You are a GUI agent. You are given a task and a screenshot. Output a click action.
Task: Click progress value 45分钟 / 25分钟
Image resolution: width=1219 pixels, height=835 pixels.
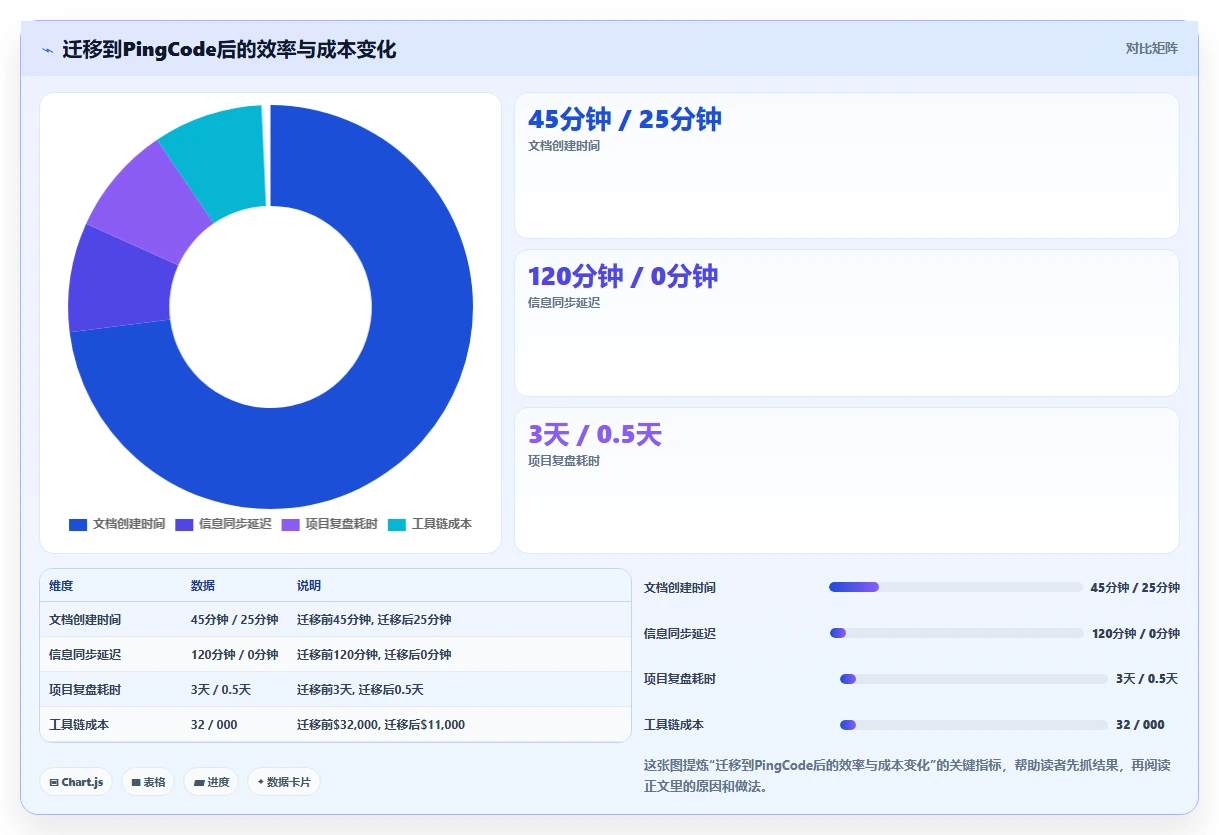[x=1135, y=588]
